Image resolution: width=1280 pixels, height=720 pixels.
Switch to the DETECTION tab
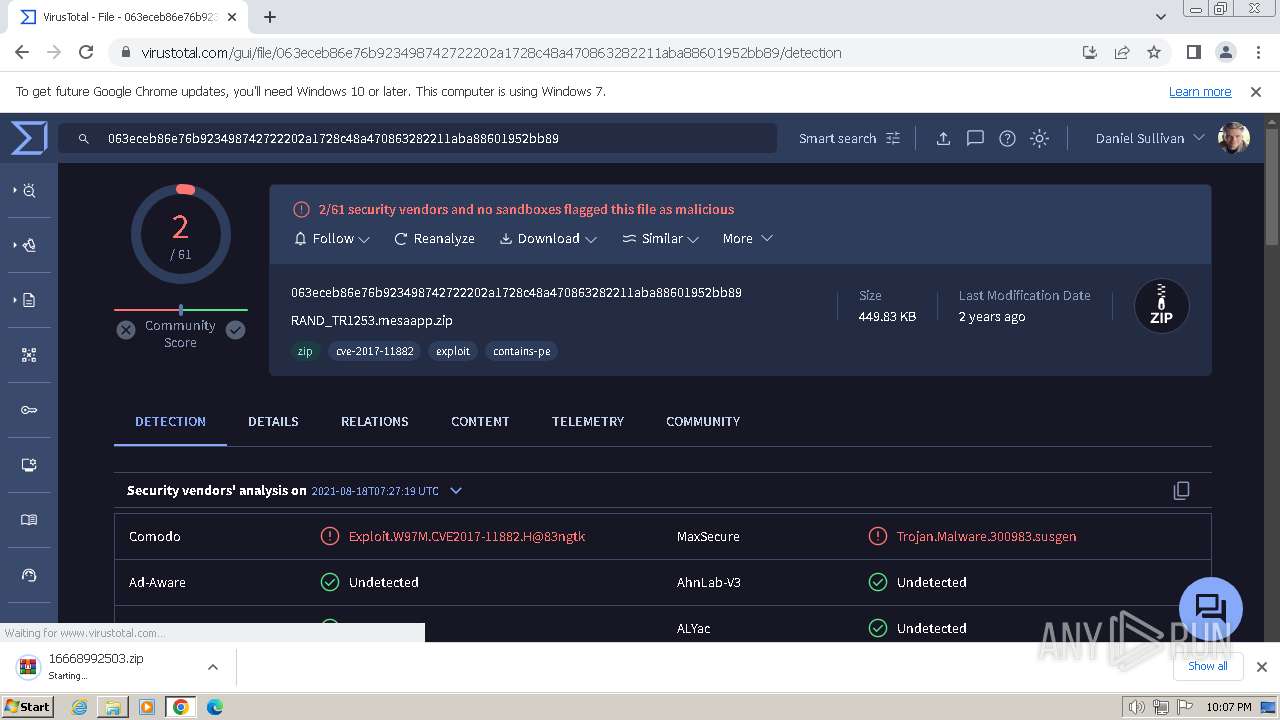point(170,422)
